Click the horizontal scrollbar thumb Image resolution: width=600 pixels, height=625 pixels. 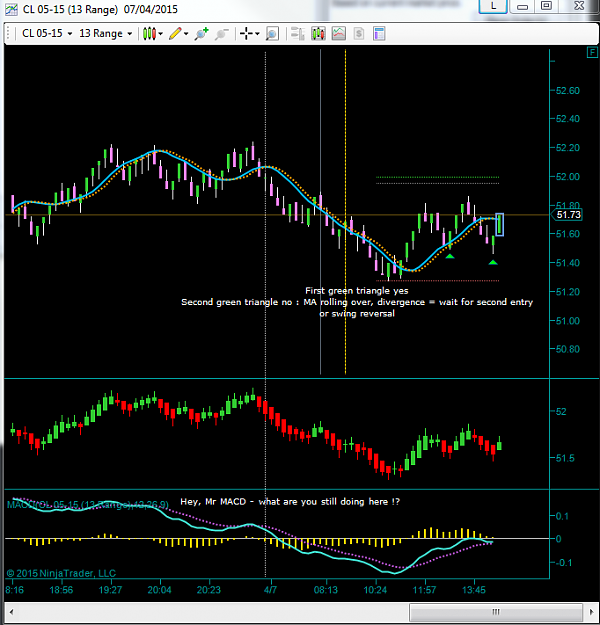click(x=496, y=611)
